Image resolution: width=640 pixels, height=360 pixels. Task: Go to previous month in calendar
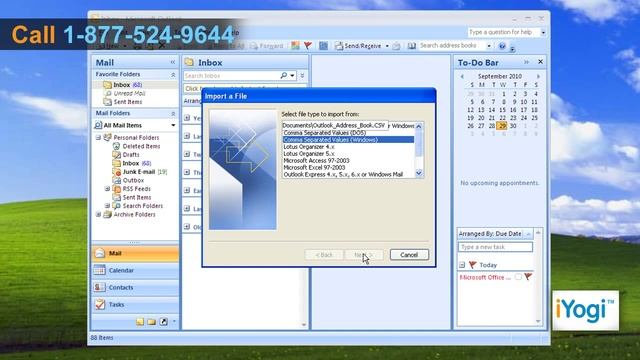point(462,77)
